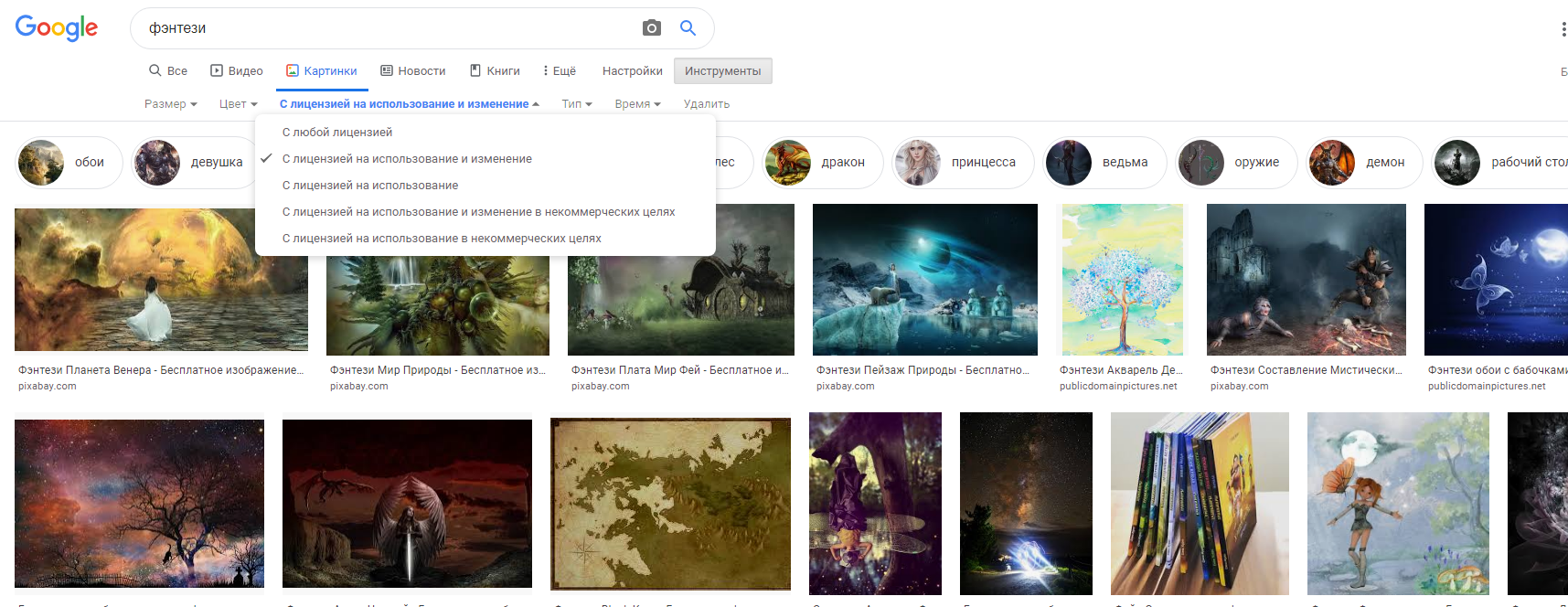Image resolution: width=1568 pixels, height=607 pixels.
Task: Switch to the Новости tab
Action: click(x=413, y=71)
